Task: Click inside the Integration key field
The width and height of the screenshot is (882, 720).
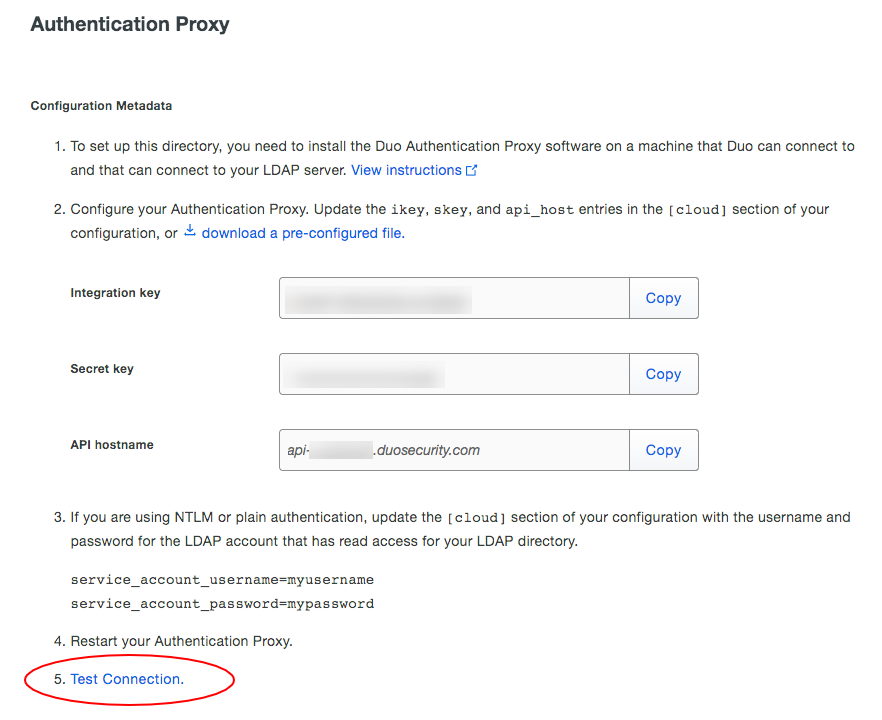Action: pos(454,298)
